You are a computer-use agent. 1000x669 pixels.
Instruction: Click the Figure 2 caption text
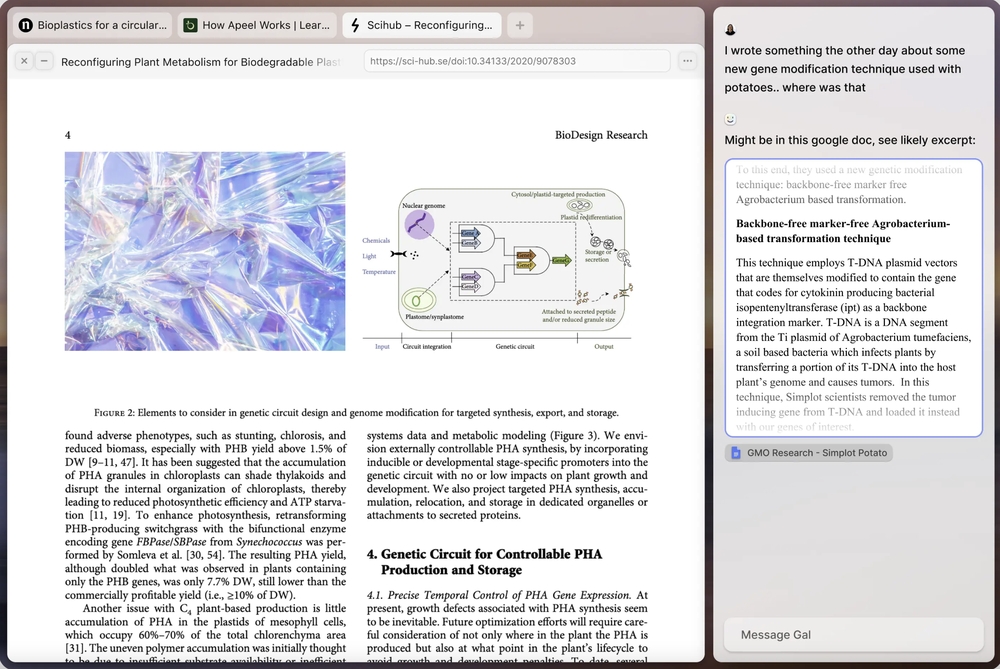click(356, 413)
